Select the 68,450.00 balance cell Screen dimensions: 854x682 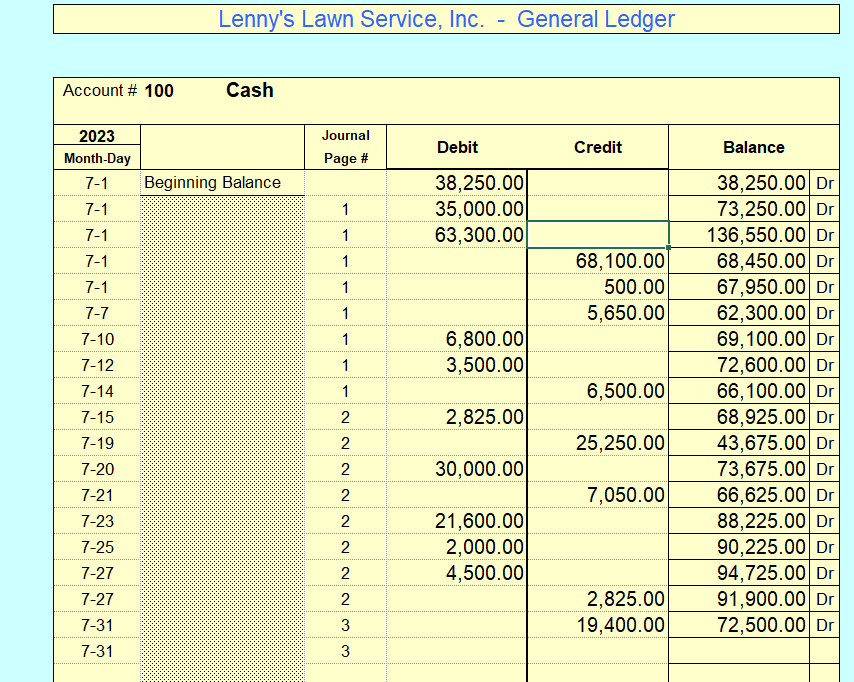[739, 261]
